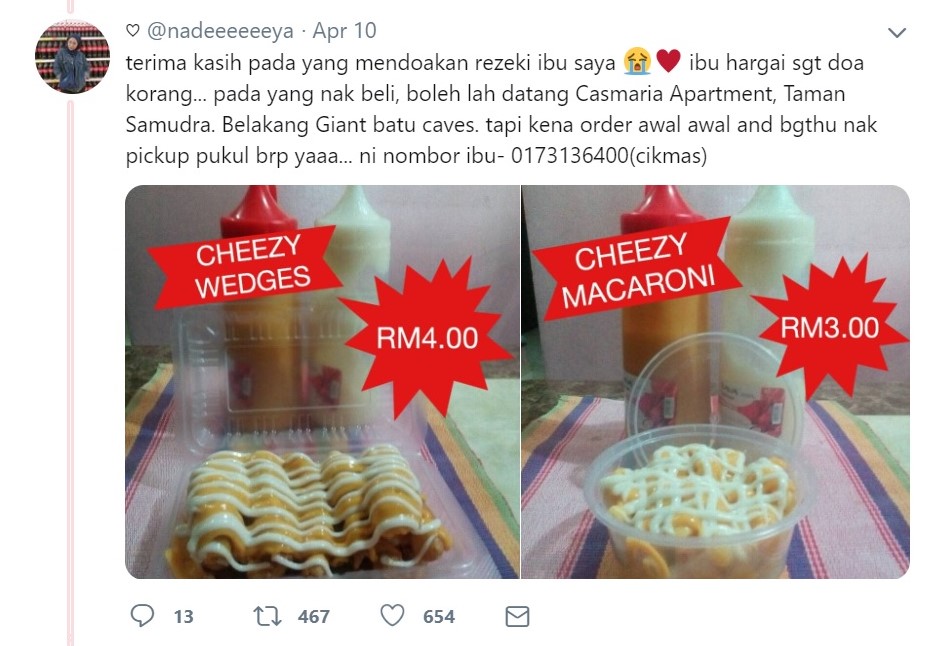Click the RM3.00 price starburst
This screenshot has width=950, height=646.
[829, 328]
